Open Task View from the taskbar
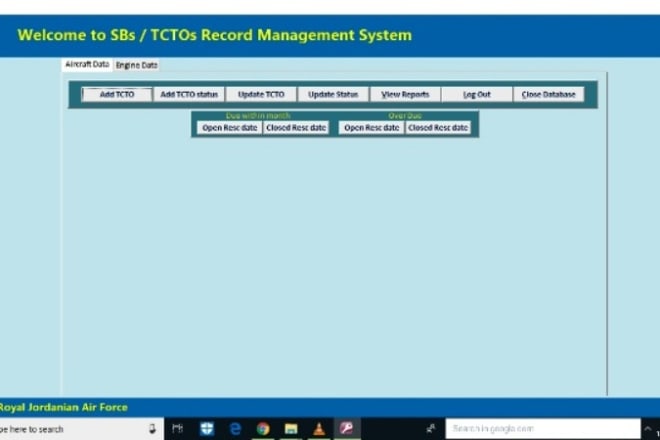660x440 pixels. coord(178,429)
